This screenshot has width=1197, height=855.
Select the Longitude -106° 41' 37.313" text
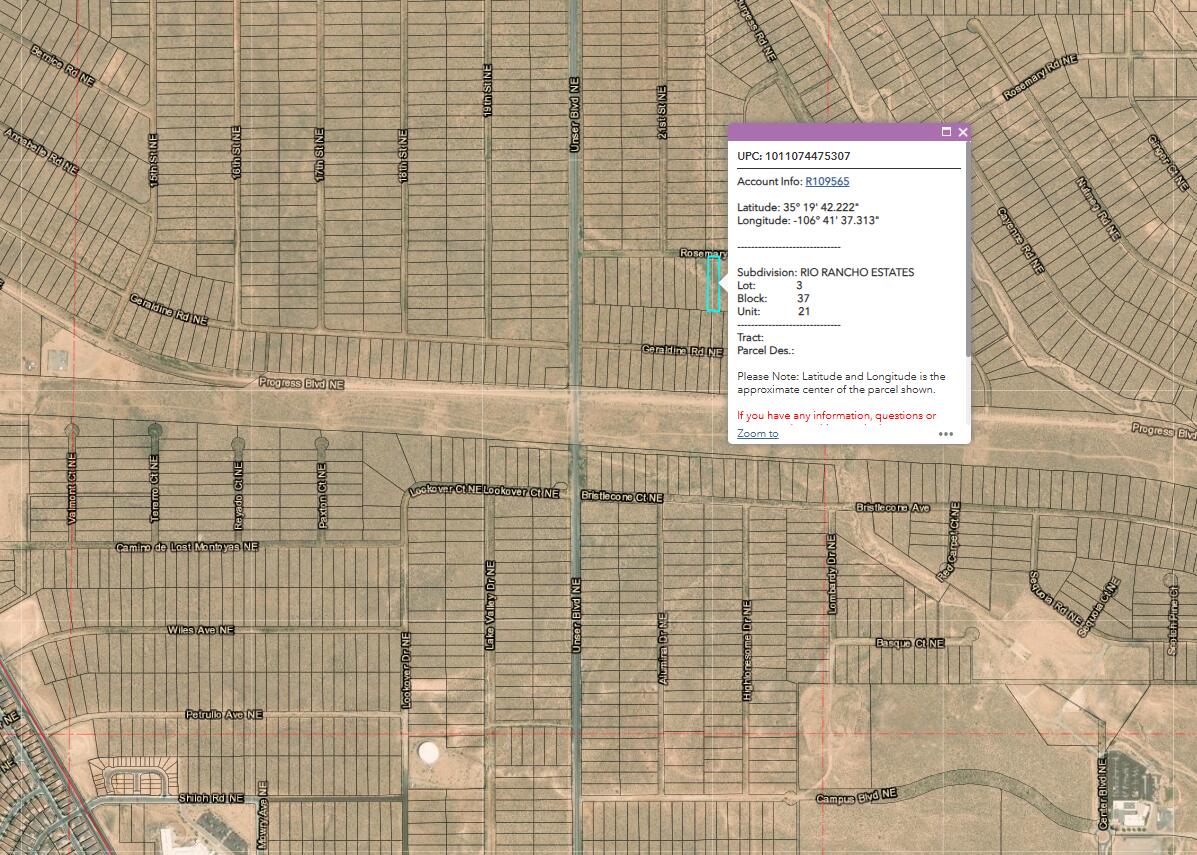808,221
